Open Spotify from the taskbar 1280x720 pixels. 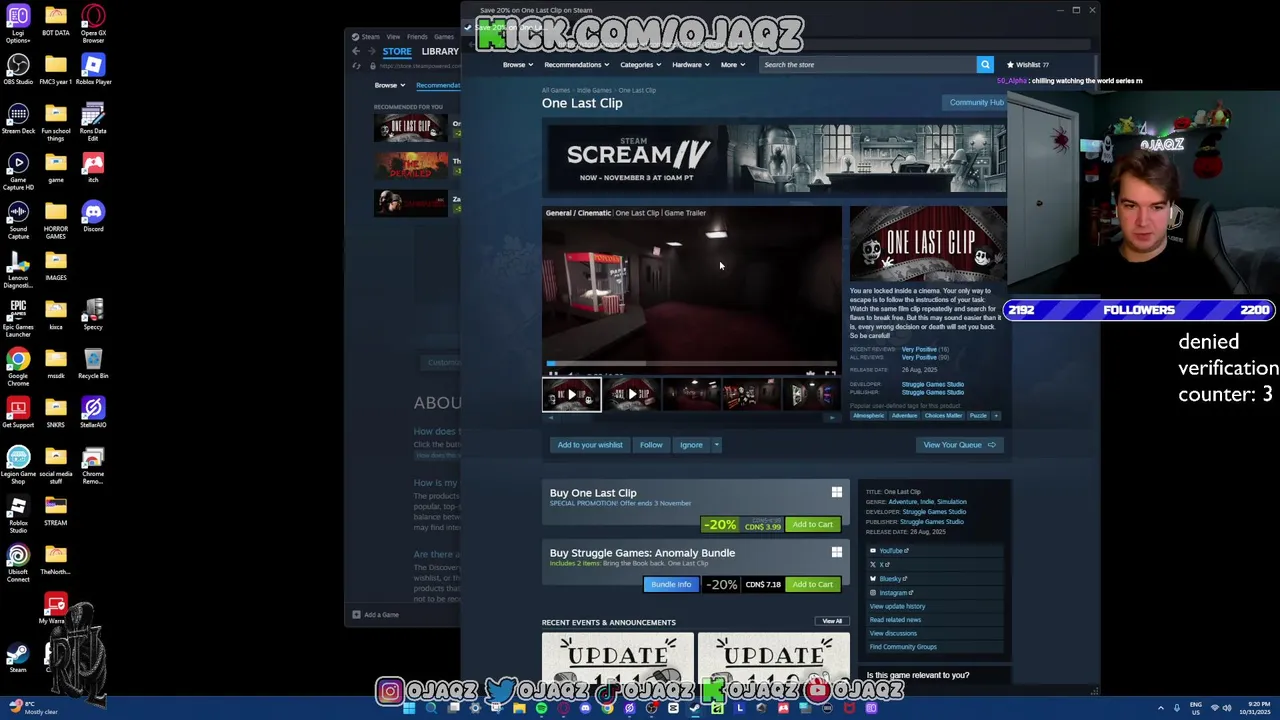tap(541, 709)
